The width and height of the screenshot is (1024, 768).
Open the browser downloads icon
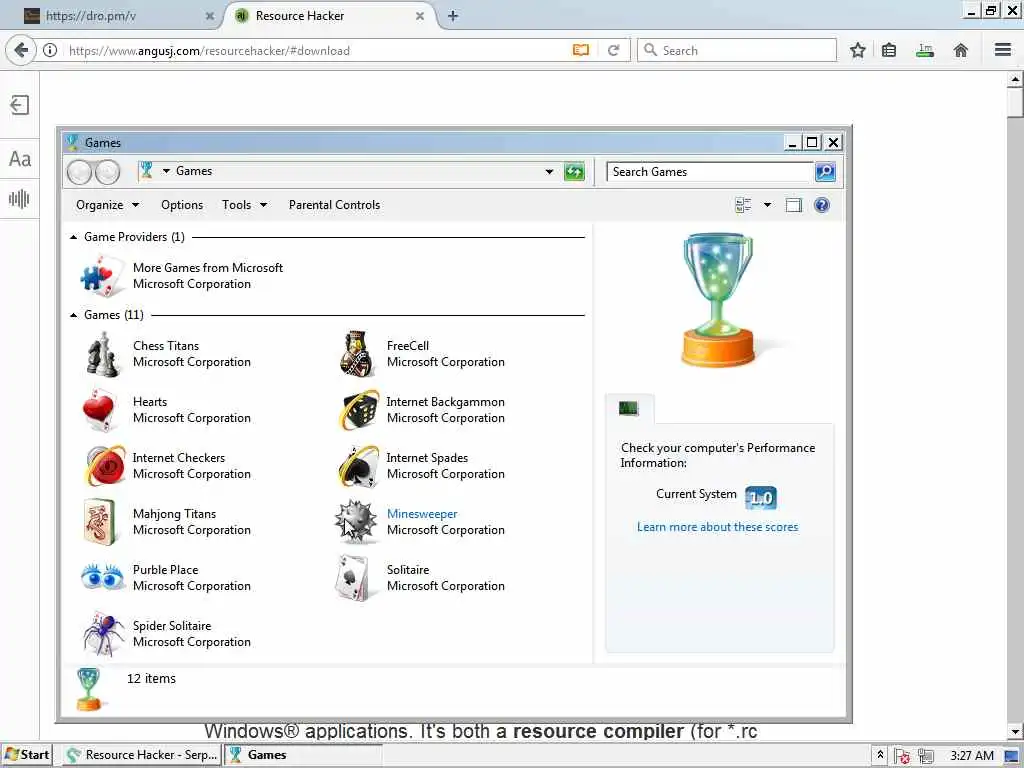[925, 50]
